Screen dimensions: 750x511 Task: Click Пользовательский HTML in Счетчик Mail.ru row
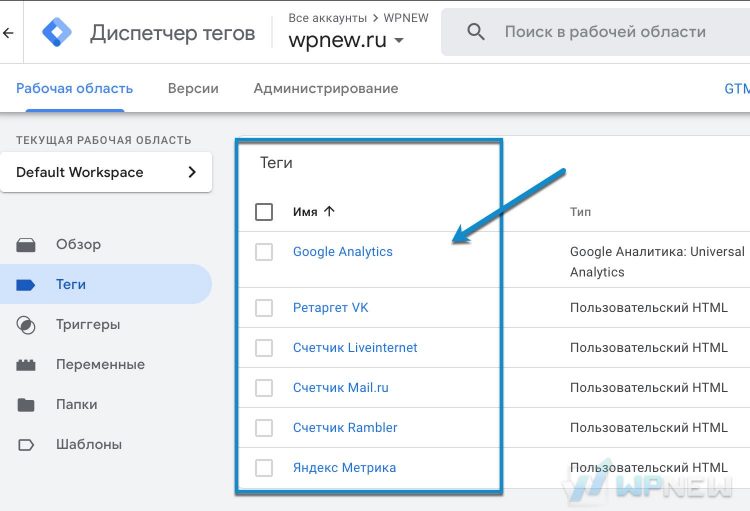click(x=649, y=388)
